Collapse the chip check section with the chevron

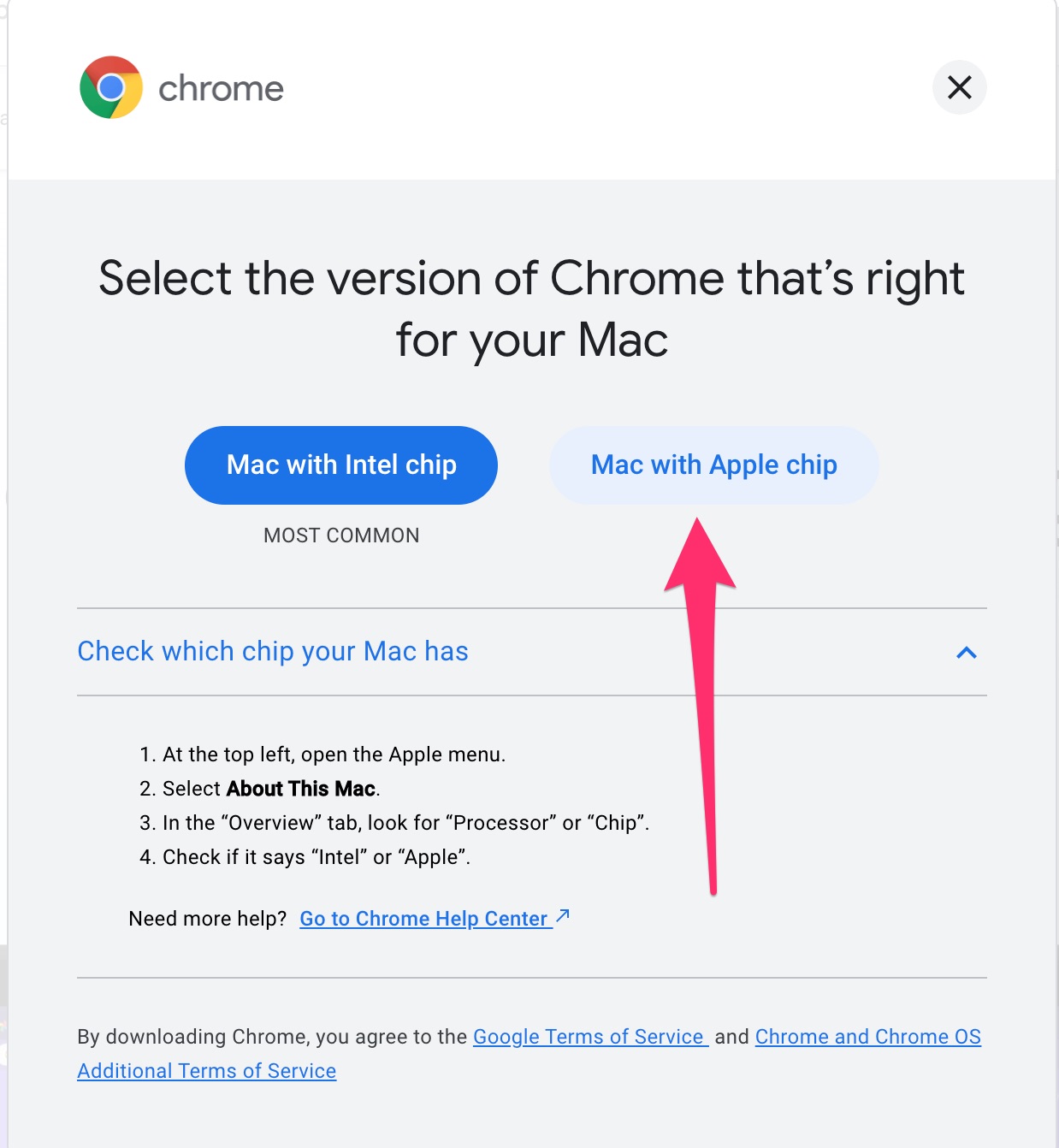[x=966, y=653]
